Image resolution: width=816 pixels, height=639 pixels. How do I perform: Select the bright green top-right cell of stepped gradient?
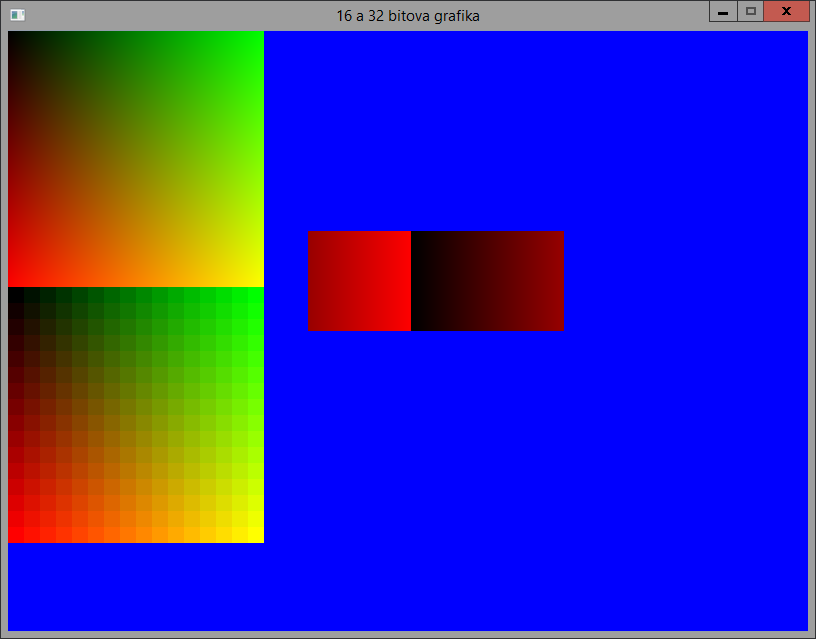tap(255, 295)
